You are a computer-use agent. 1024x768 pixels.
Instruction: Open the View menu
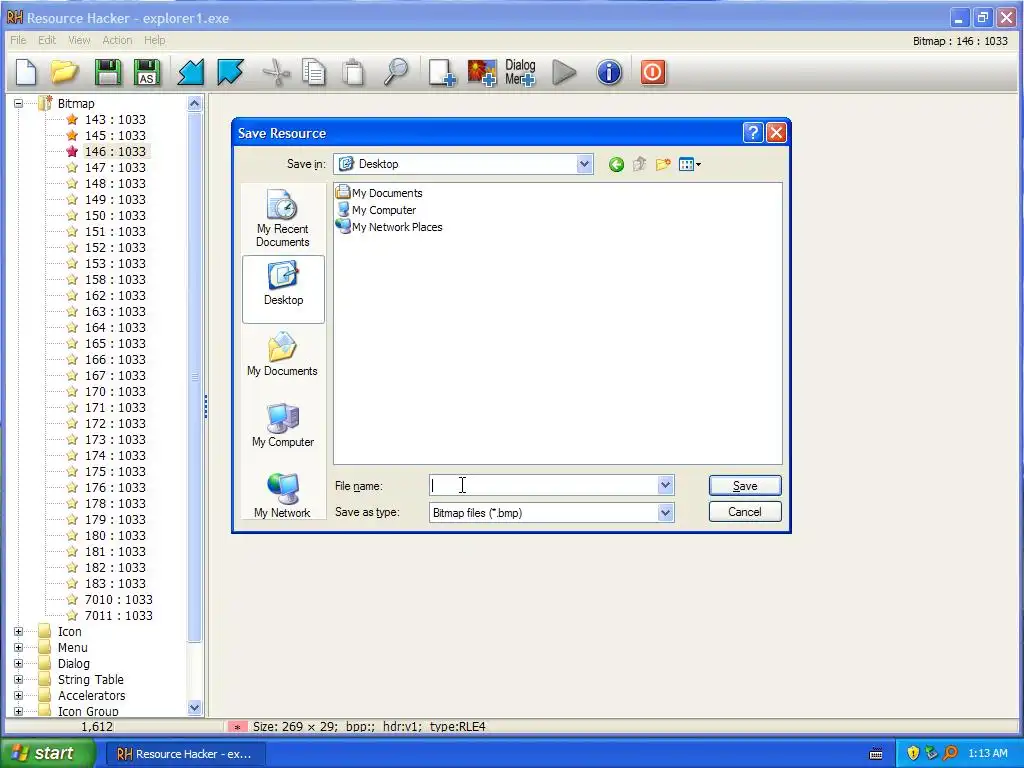pos(79,40)
